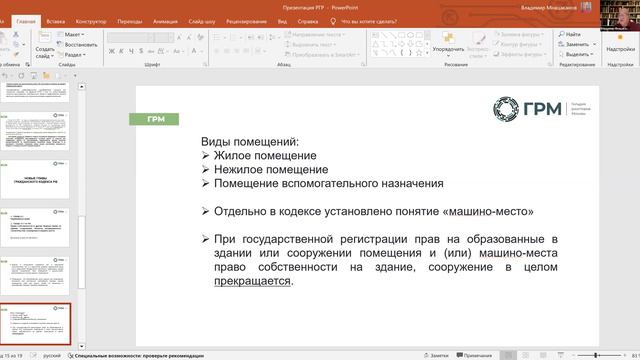Switch to the Рецензирование tab
The image size is (640, 360).
(246, 21)
